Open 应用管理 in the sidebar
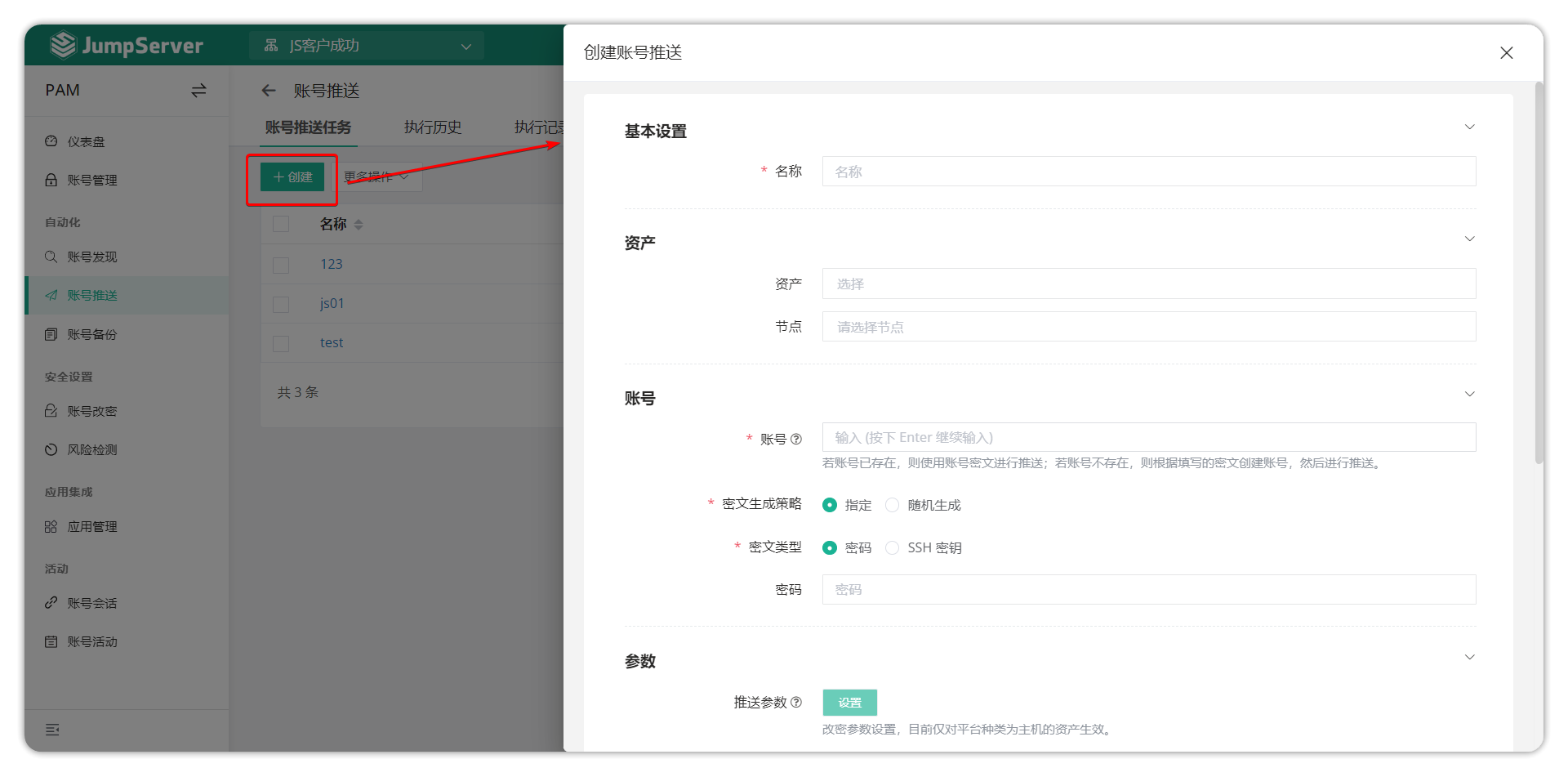Image resolution: width=1568 pixels, height=768 pixels. coord(127,527)
